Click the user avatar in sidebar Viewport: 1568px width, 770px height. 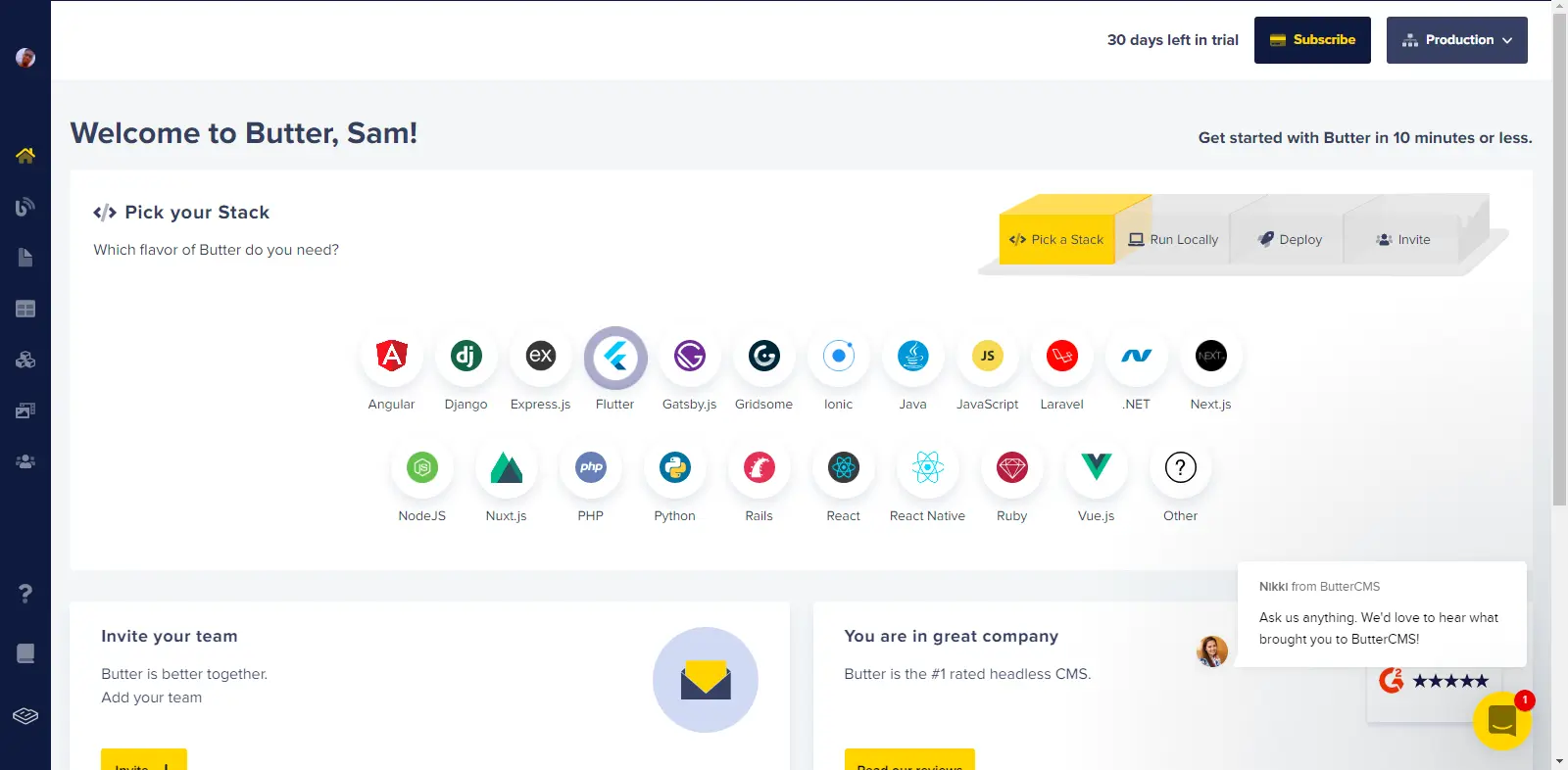(25, 58)
